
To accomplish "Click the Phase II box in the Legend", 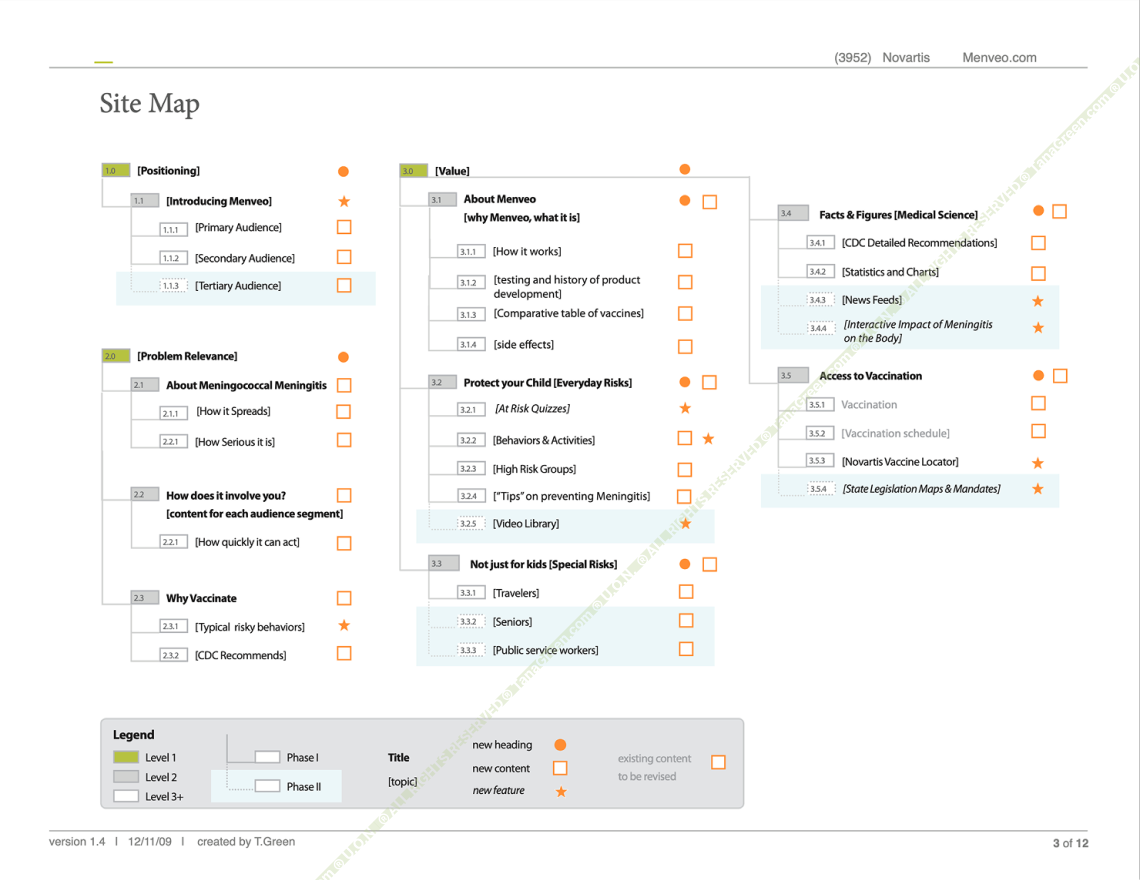I will point(268,786).
